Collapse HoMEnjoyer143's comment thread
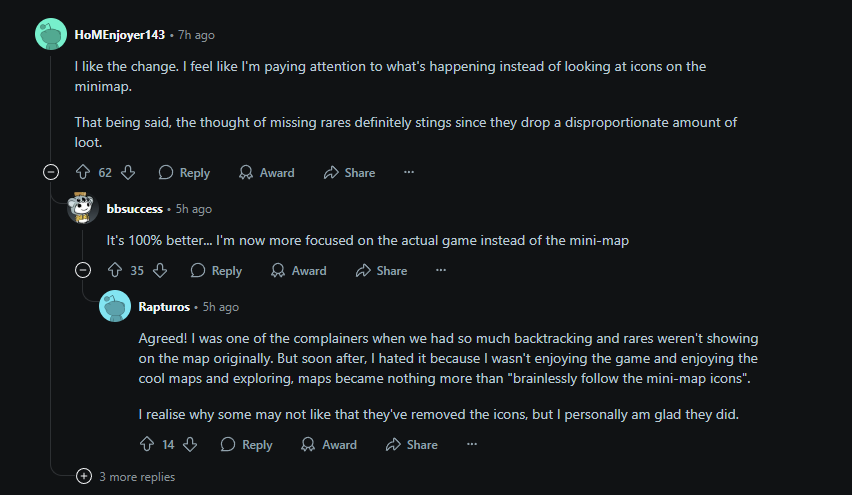This screenshot has width=852, height=495. [x=51, y=172]
